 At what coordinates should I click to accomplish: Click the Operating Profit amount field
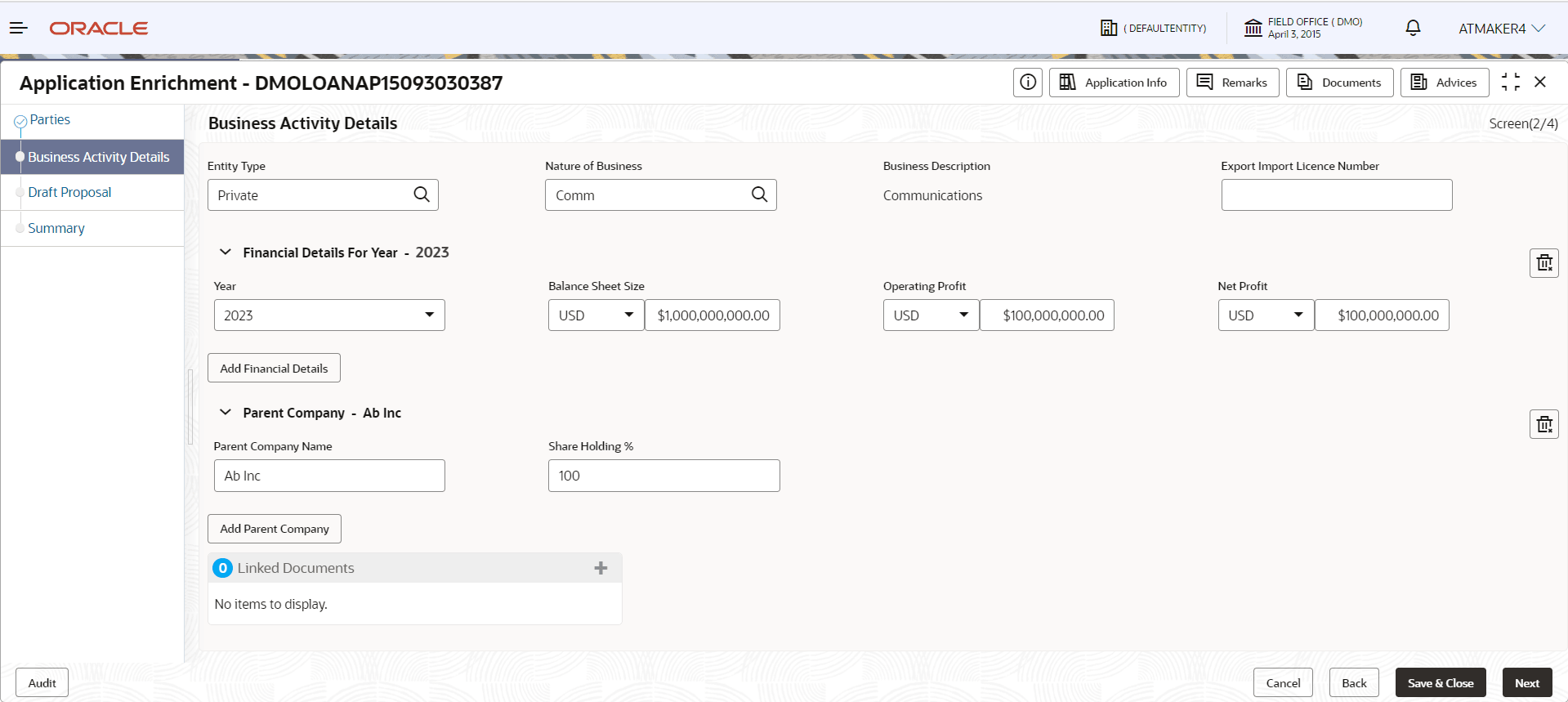tap(1047, 315)
